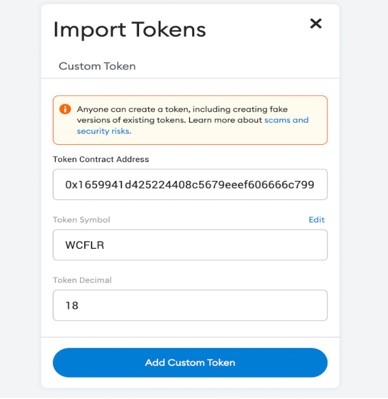Click the Import Tokens heading
This screenshot has width=388, height=399.
(130, 30)
